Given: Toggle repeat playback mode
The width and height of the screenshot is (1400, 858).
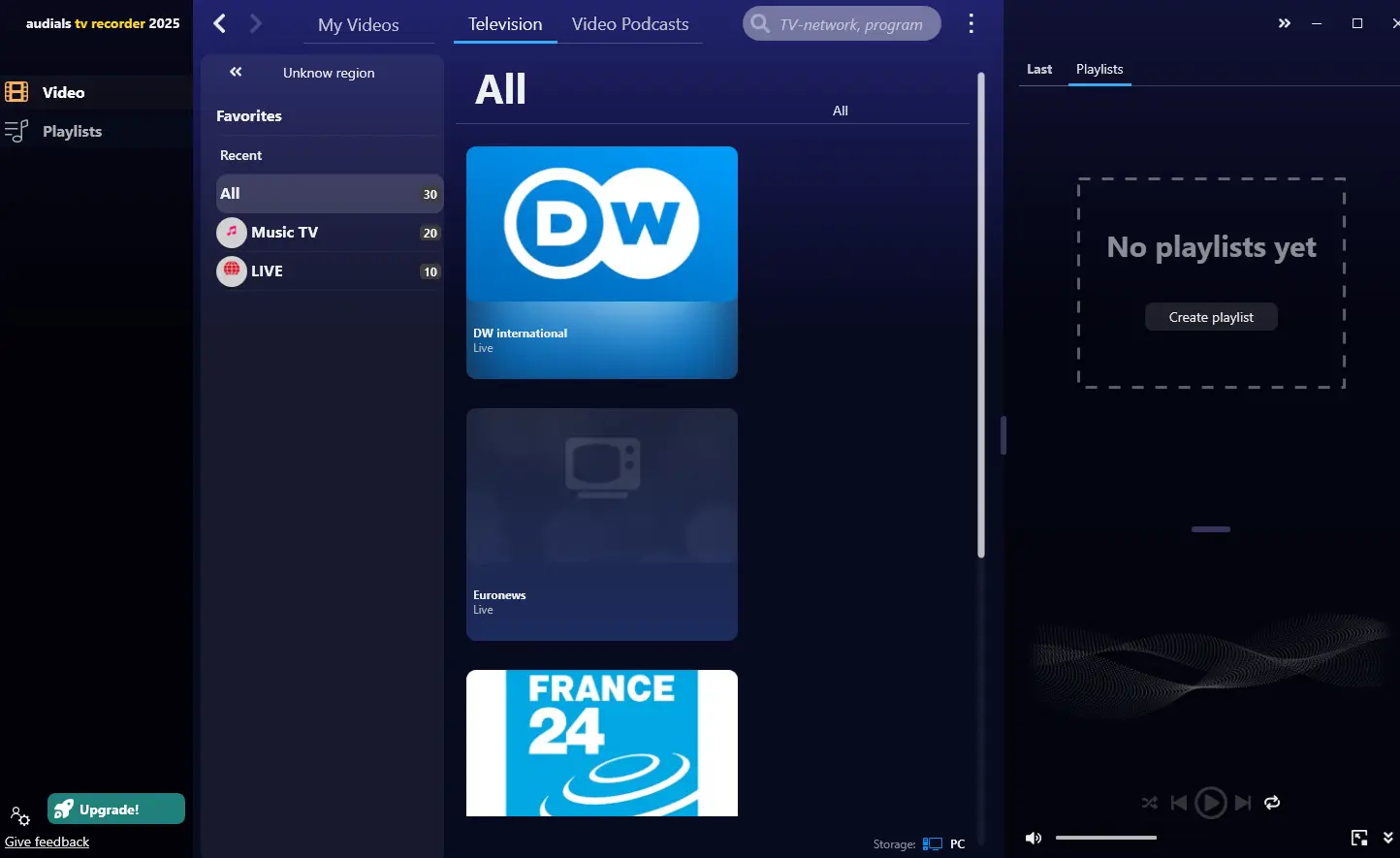Looking at the screenshot, I should tap(1272, 803).
